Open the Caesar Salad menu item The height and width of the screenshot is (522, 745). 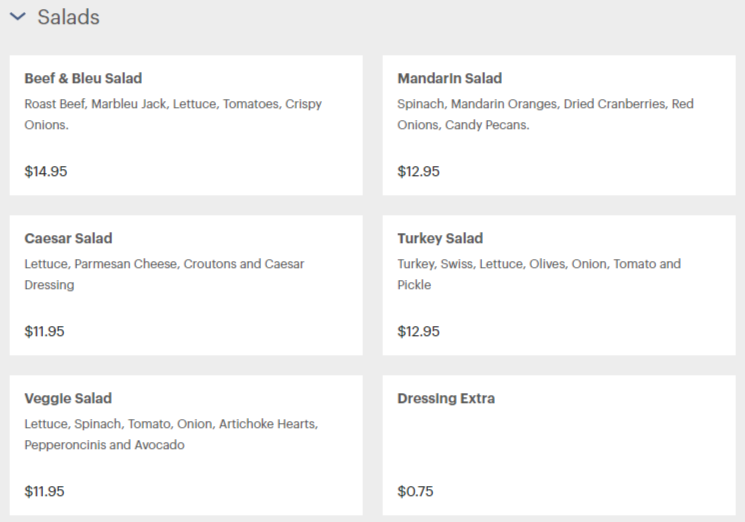tap(186, 285)
